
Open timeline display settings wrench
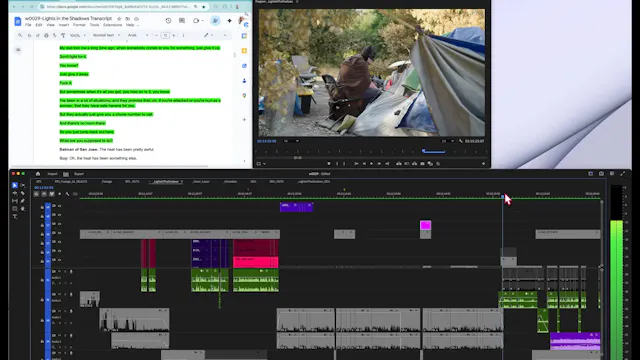[67, 194]
